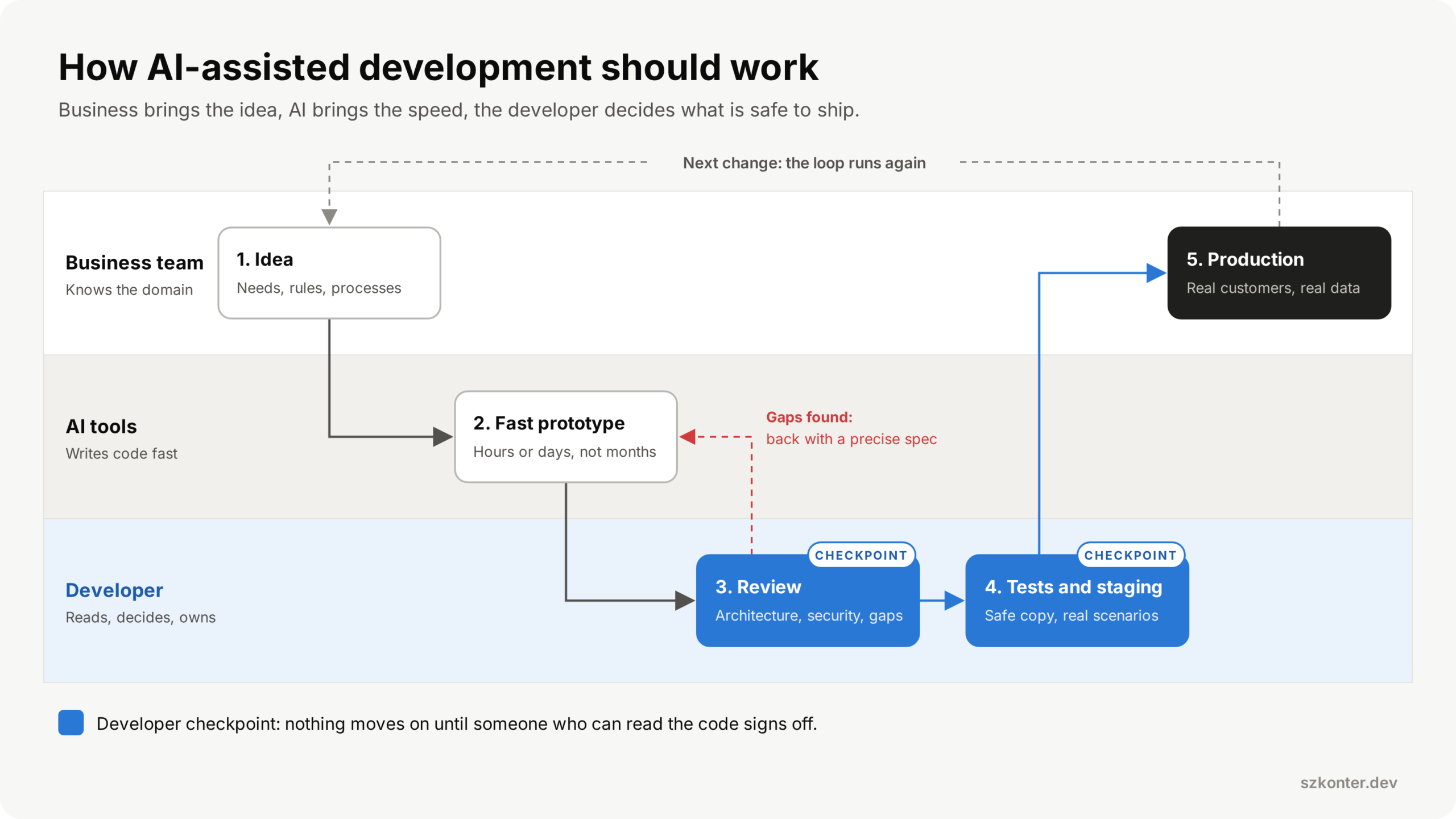
Task: Click 'How AI-assisted development should work' title
Action: (x=438, y=67)
